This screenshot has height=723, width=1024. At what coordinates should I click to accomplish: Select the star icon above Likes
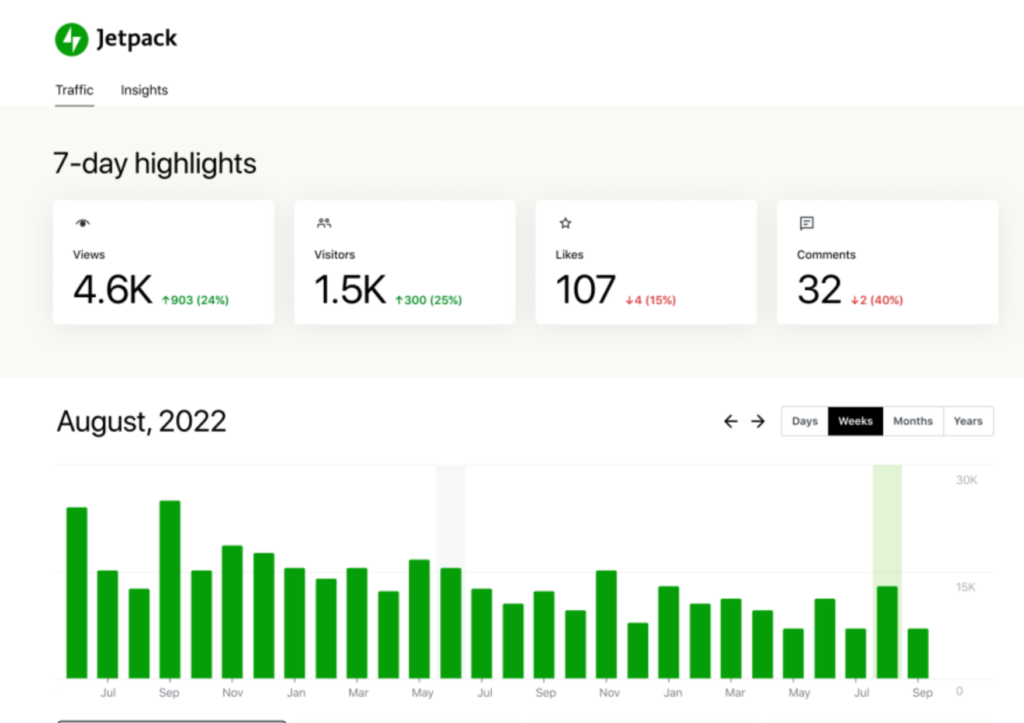coord(565,222)
